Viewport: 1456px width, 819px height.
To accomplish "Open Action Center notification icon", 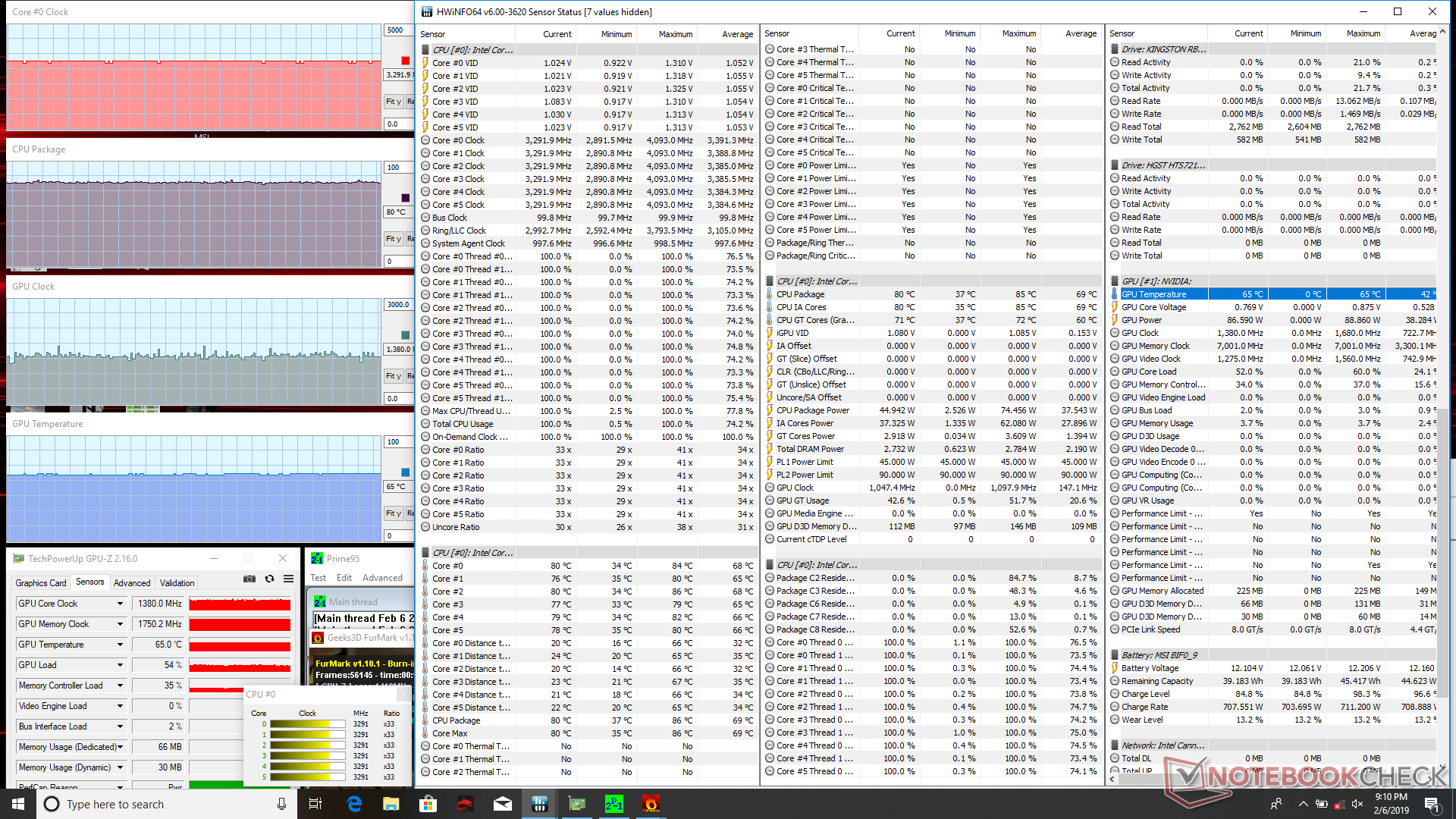I will click(1431, 804).
